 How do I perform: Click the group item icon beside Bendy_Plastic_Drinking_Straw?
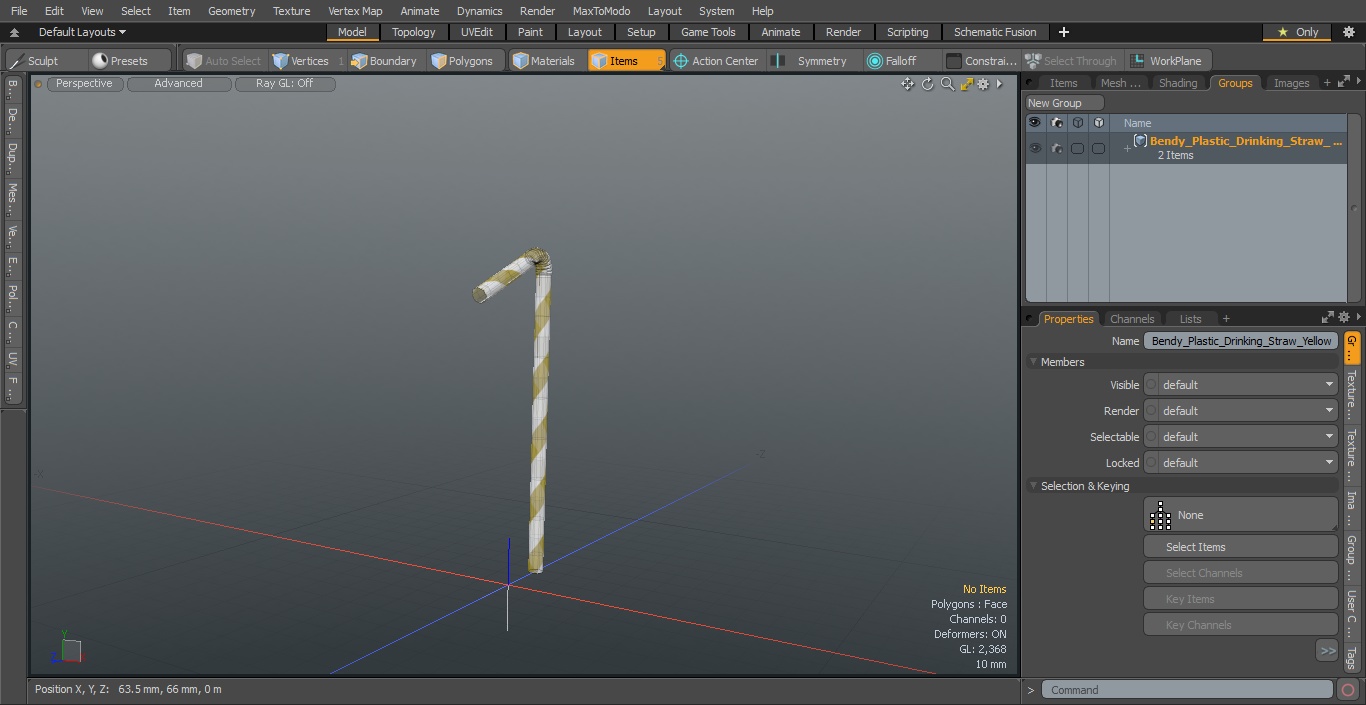[x=1140, y=141]
